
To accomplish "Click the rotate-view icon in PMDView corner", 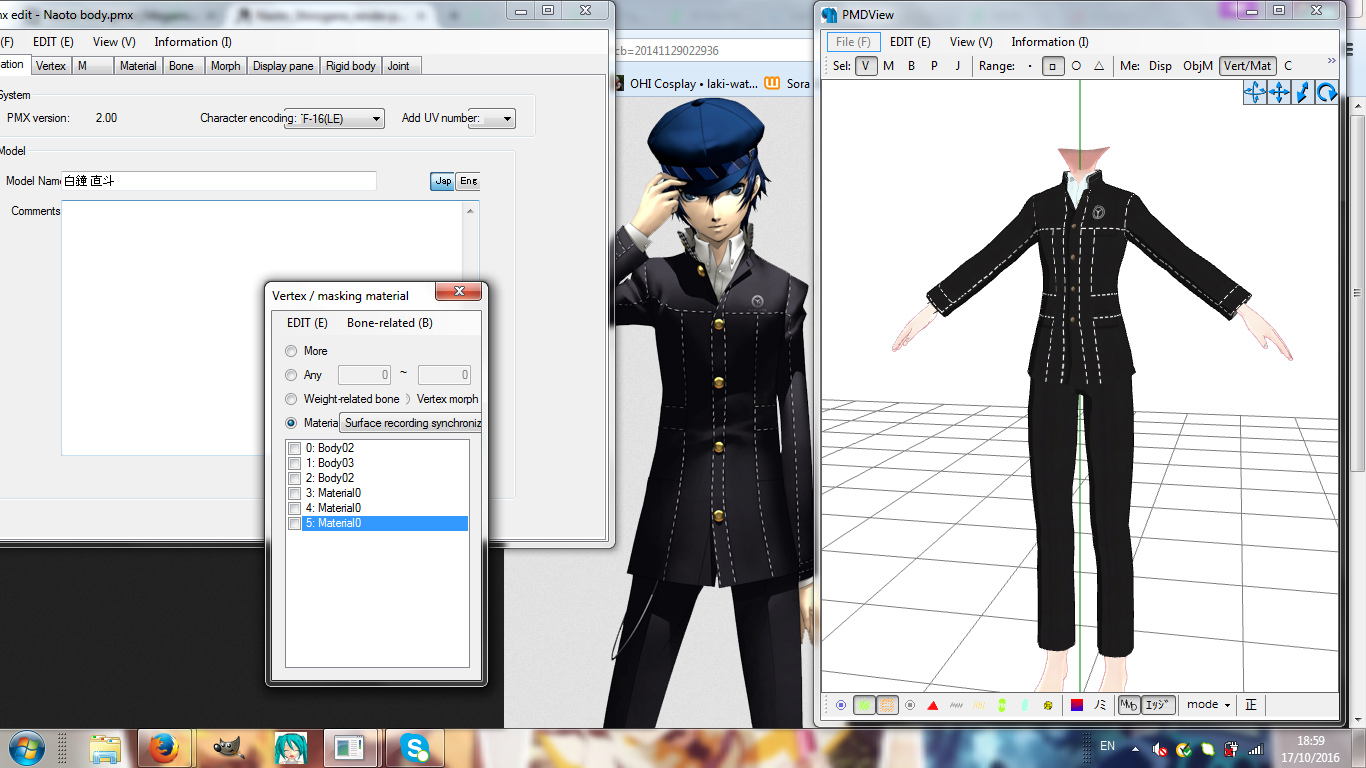I will [1255, 92].
